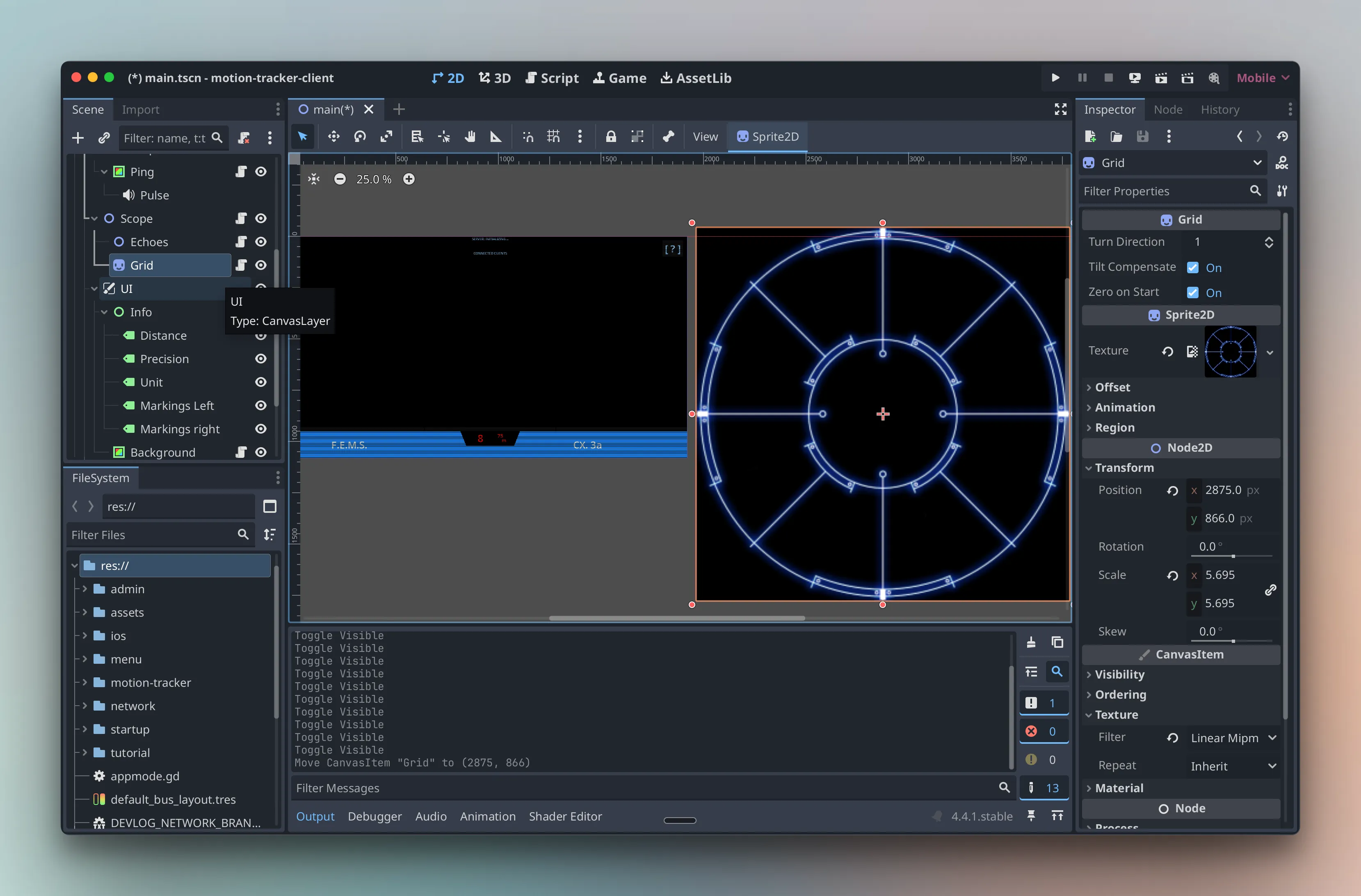Center the viewport view icon

coord(314,179)
